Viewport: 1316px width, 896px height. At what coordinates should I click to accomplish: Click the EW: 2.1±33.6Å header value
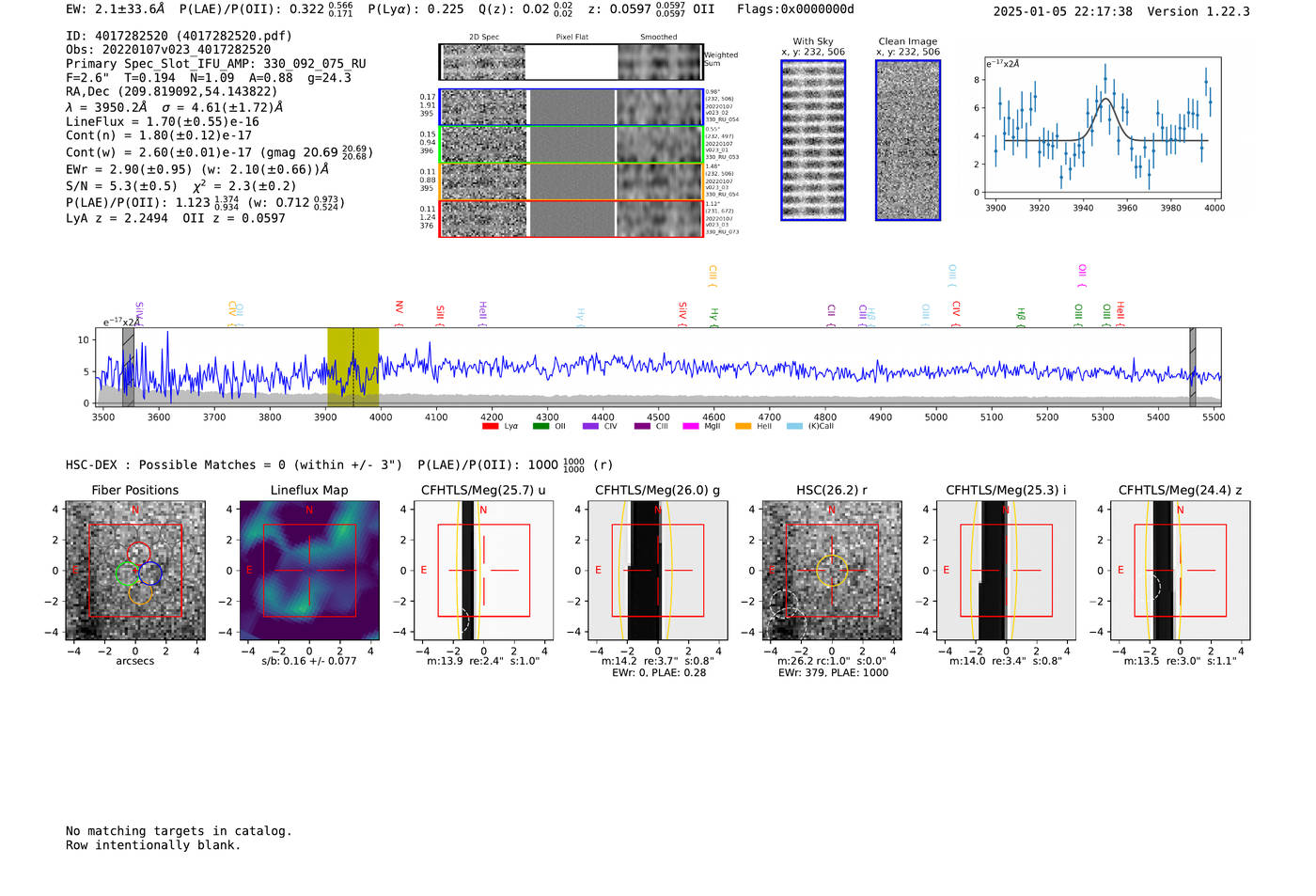point(115,9)
